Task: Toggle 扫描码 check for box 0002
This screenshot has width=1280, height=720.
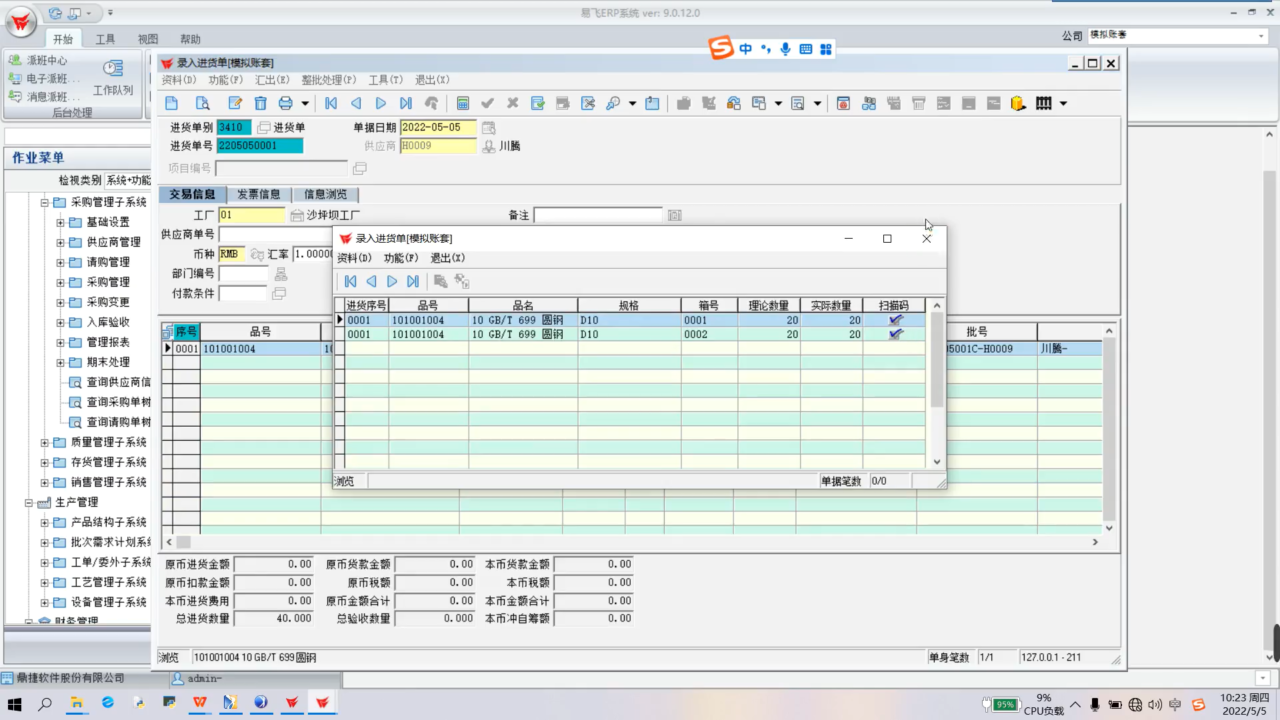Action: click(x=895, y=334)
